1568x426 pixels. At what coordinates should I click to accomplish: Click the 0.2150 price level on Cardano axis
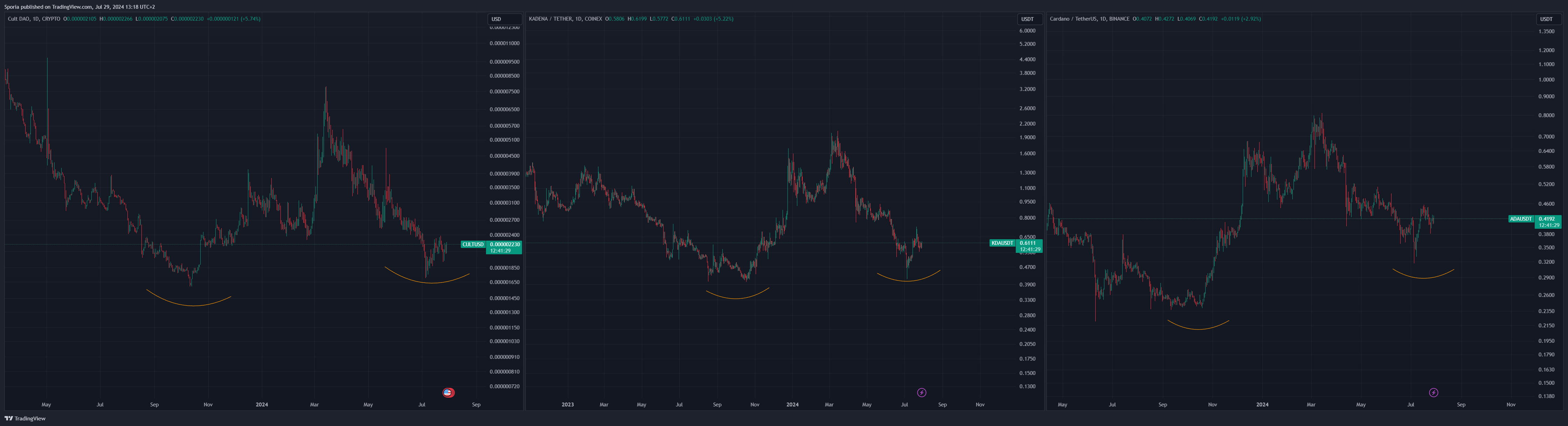(1547, 326)
